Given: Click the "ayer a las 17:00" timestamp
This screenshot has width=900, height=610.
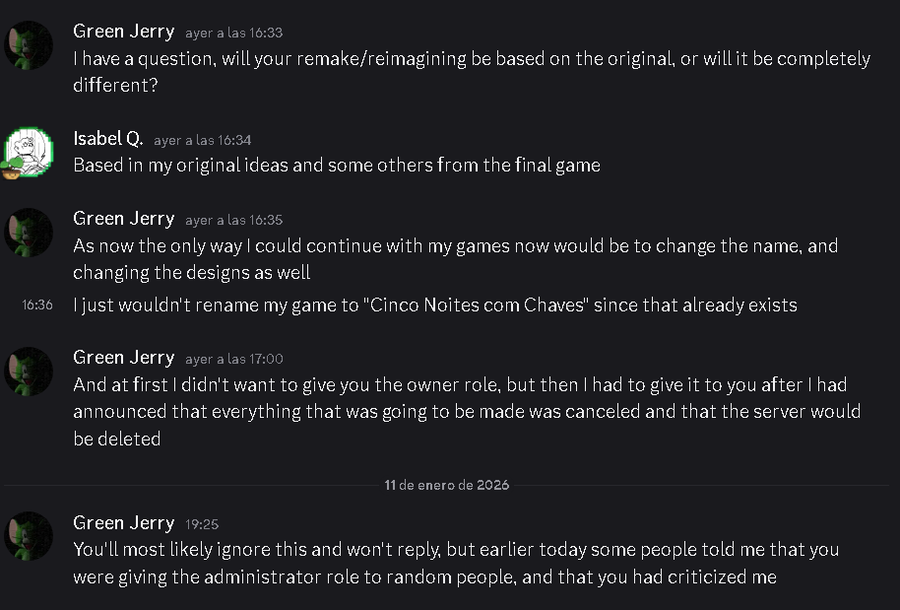Looking at the screenshot, I should click(234, 359).
